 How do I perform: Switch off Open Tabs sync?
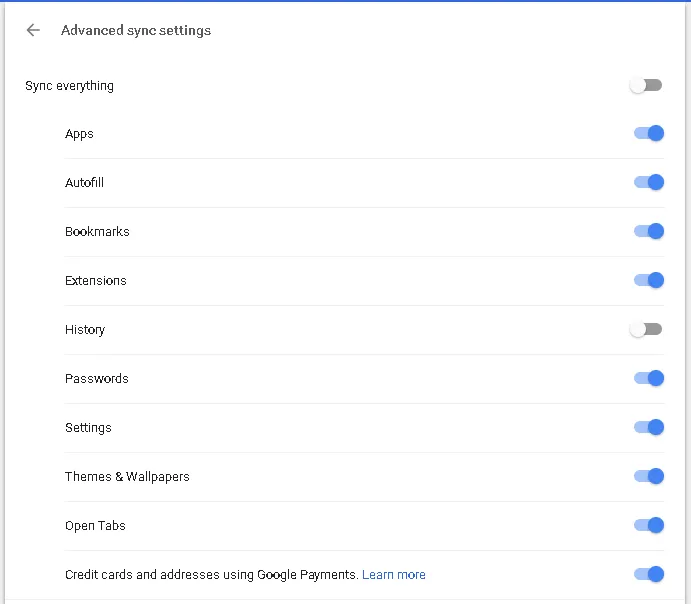tap(649, 525)
